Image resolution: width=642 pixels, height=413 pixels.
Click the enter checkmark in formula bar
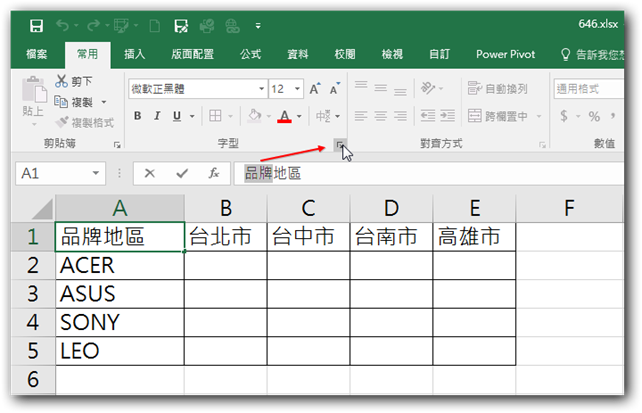tap(182, 174)
